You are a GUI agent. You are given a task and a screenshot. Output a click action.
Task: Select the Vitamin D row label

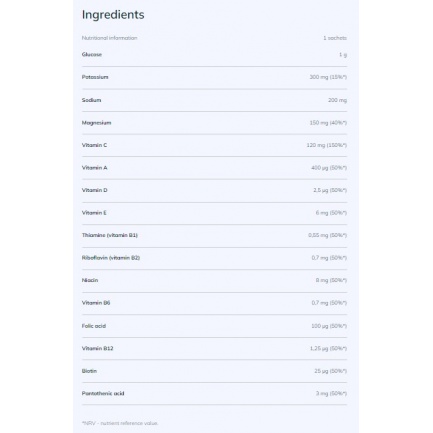94,190
